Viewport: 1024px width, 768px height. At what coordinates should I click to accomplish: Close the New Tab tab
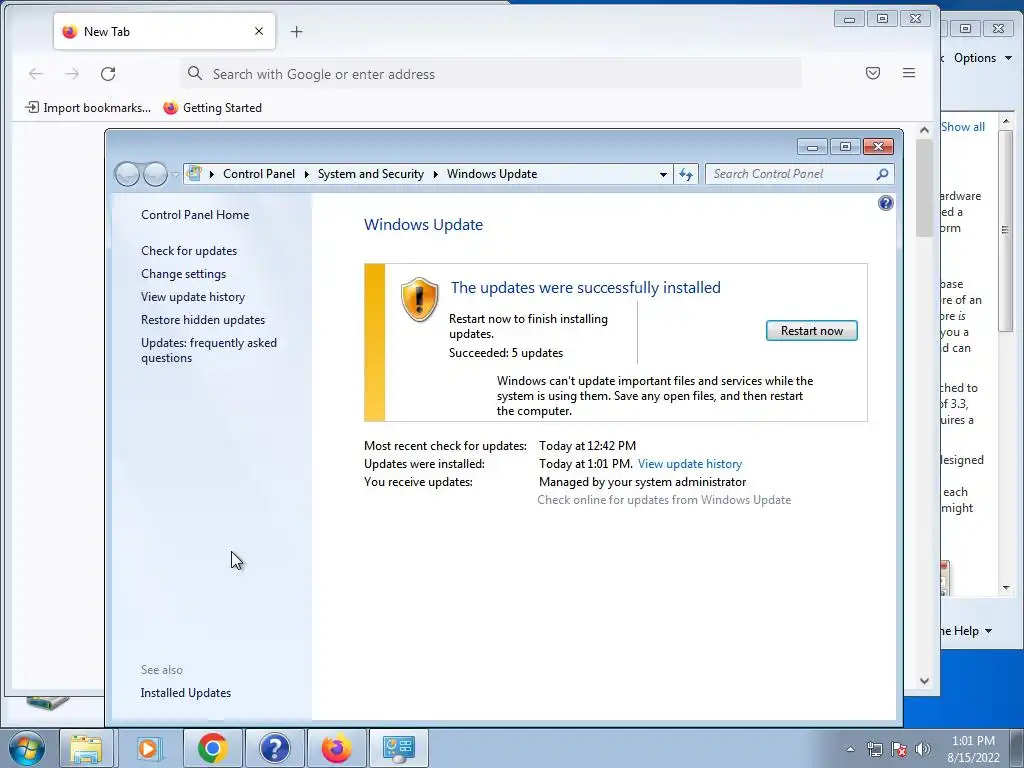click(x=259, y=31)
